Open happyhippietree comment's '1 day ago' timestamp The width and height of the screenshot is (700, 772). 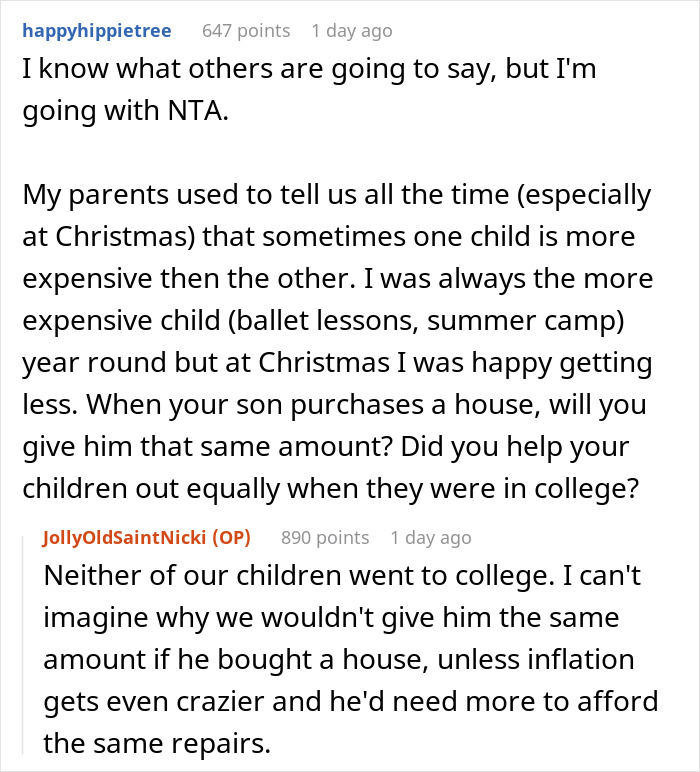[352, 31]
